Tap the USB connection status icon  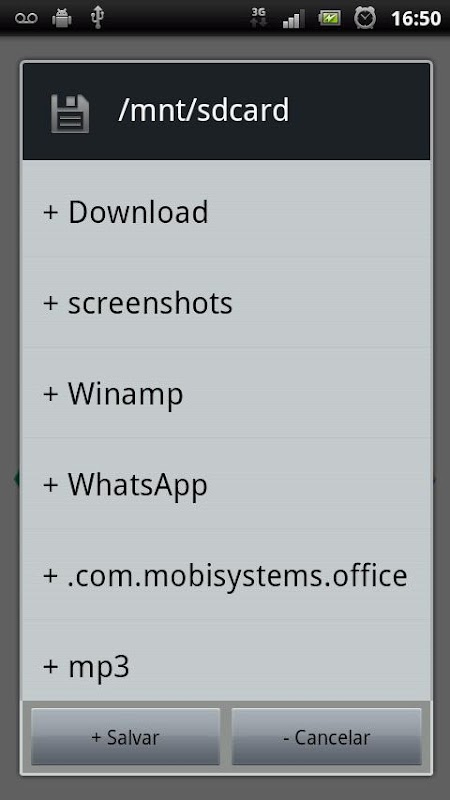coord(97,17)
